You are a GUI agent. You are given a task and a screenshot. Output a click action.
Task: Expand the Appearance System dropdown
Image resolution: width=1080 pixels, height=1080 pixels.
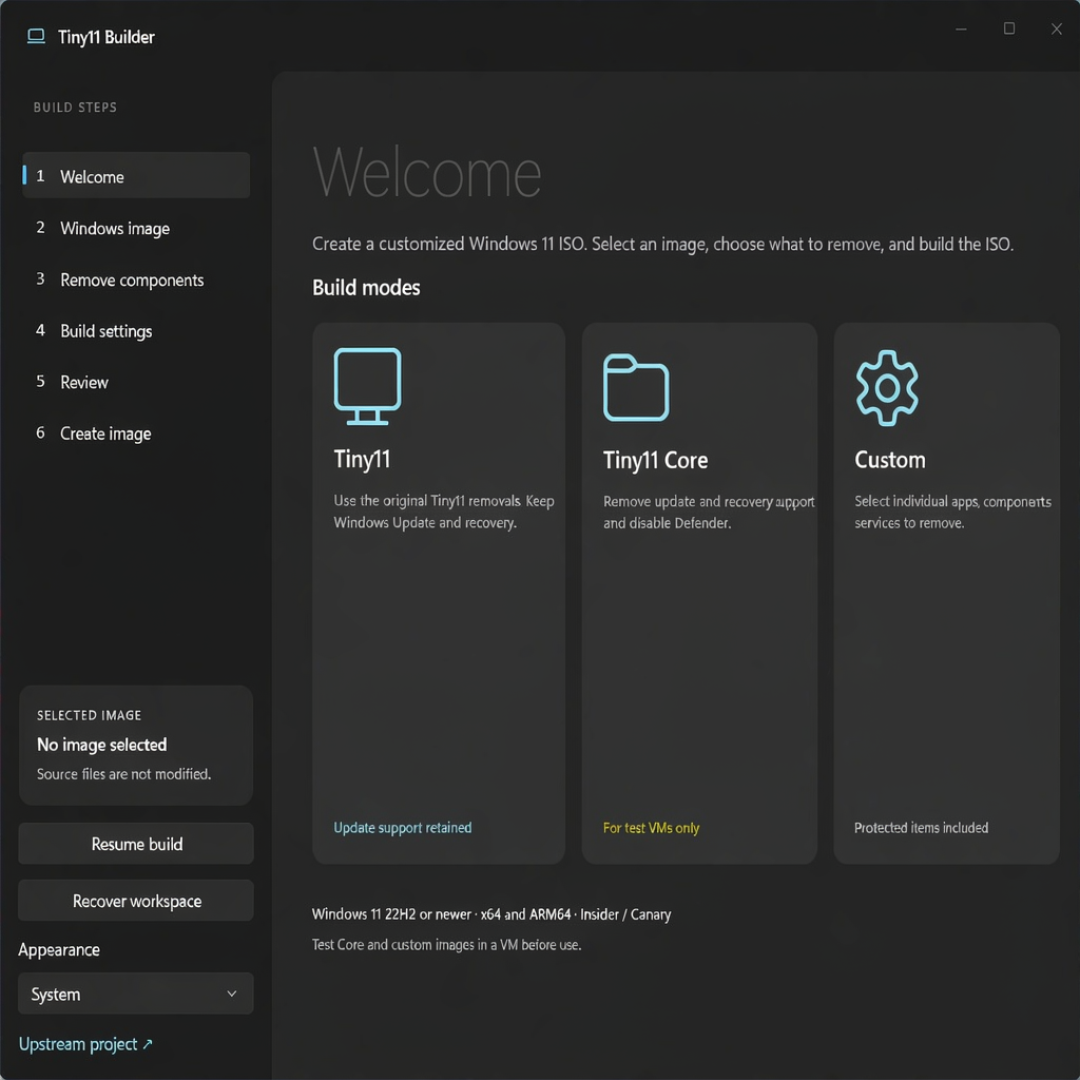[136, 993]
